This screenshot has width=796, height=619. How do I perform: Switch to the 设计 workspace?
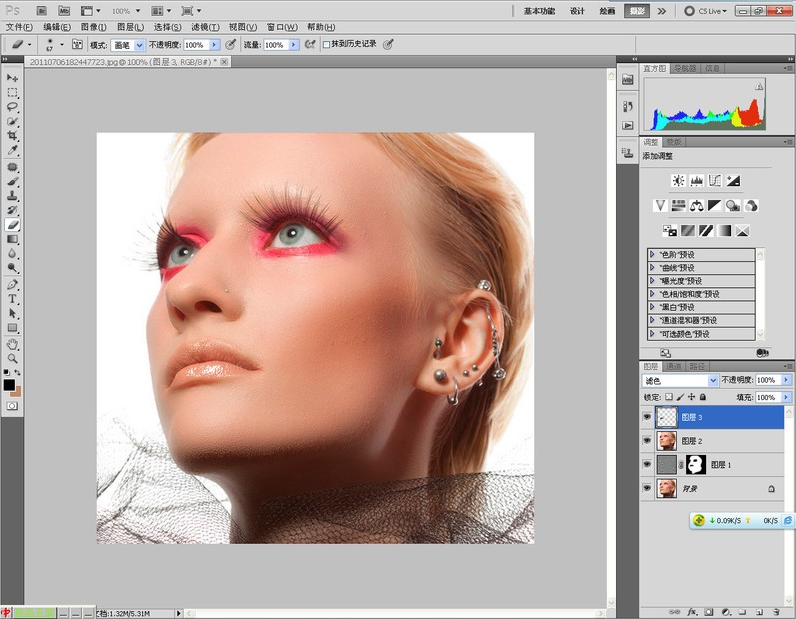pos(577,11)
